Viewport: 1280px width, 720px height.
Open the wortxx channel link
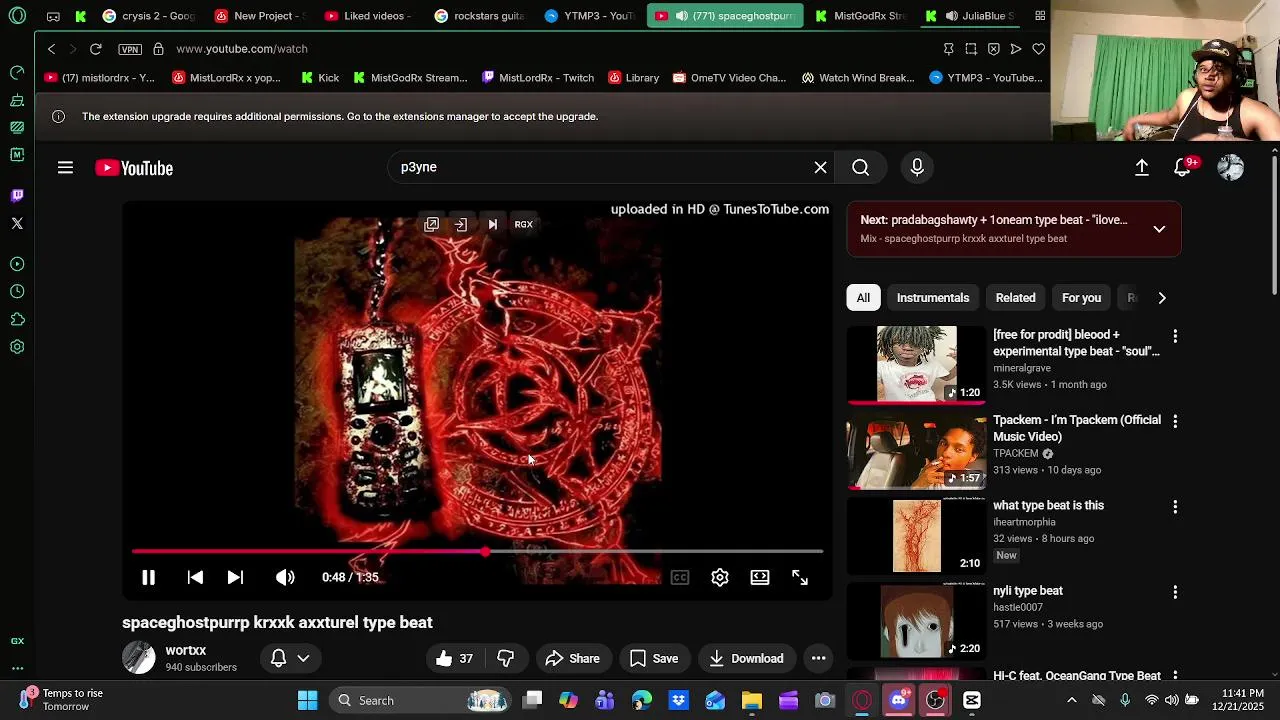pos(186,650)
